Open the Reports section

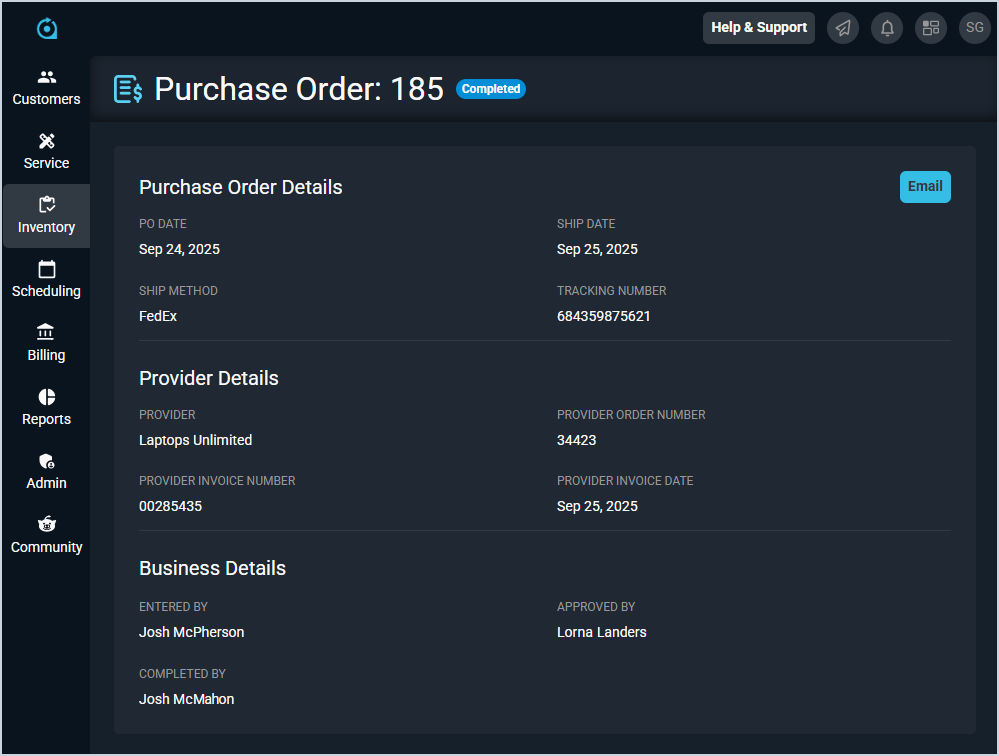click(x=46, y=407)
